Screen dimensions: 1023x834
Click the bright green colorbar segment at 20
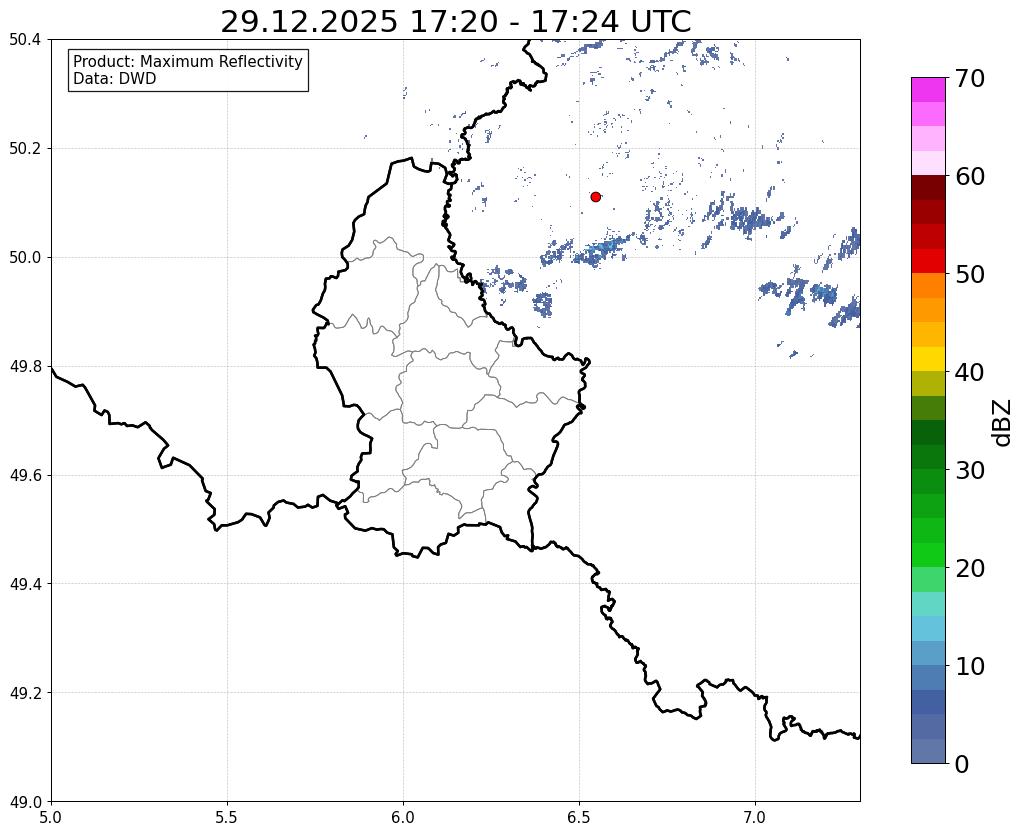point(928,555)
